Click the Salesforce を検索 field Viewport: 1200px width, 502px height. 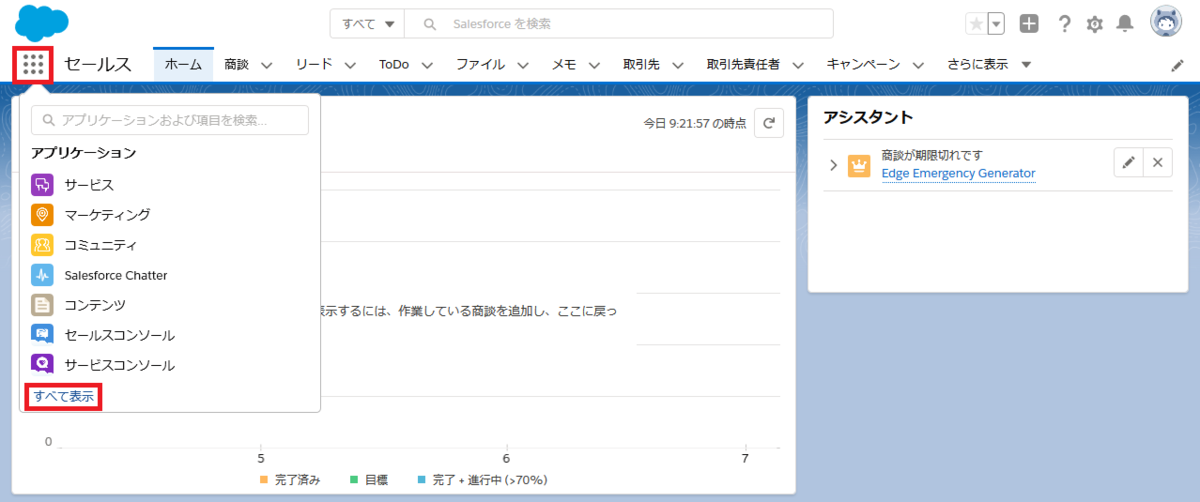619,23
